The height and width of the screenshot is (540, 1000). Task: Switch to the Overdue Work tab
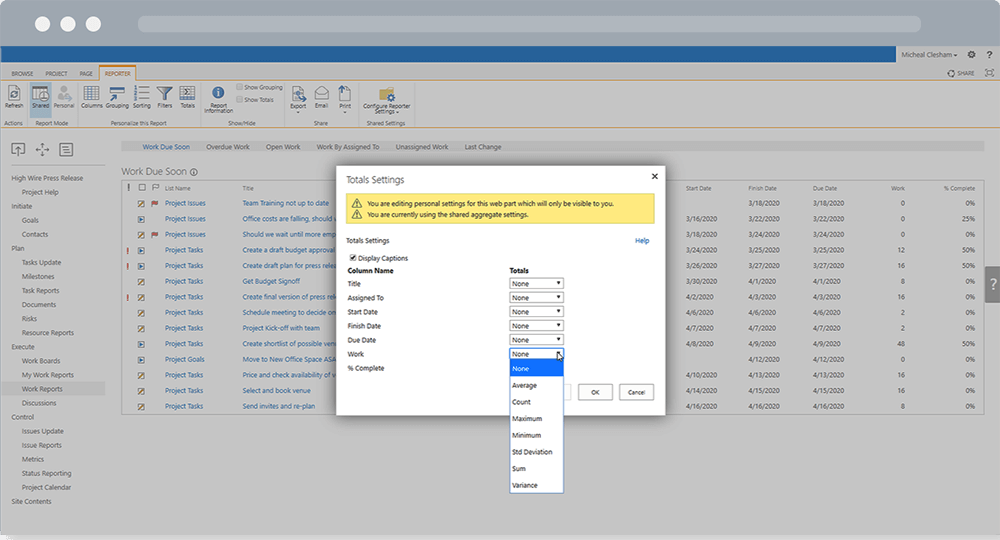point(227,147)
